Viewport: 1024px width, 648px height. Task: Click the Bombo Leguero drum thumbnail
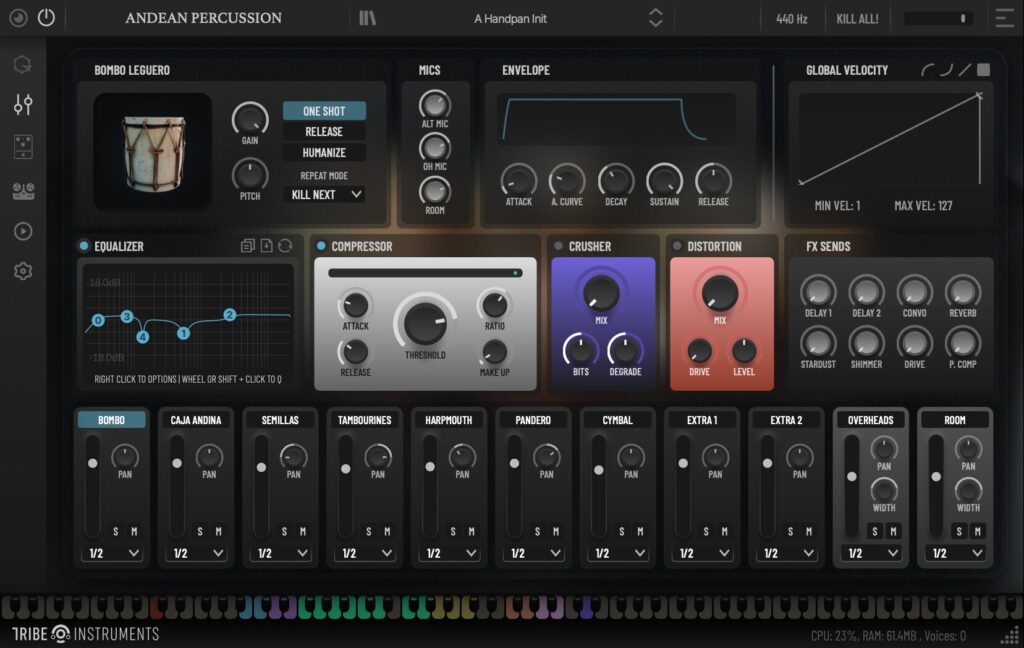point(152,152)
